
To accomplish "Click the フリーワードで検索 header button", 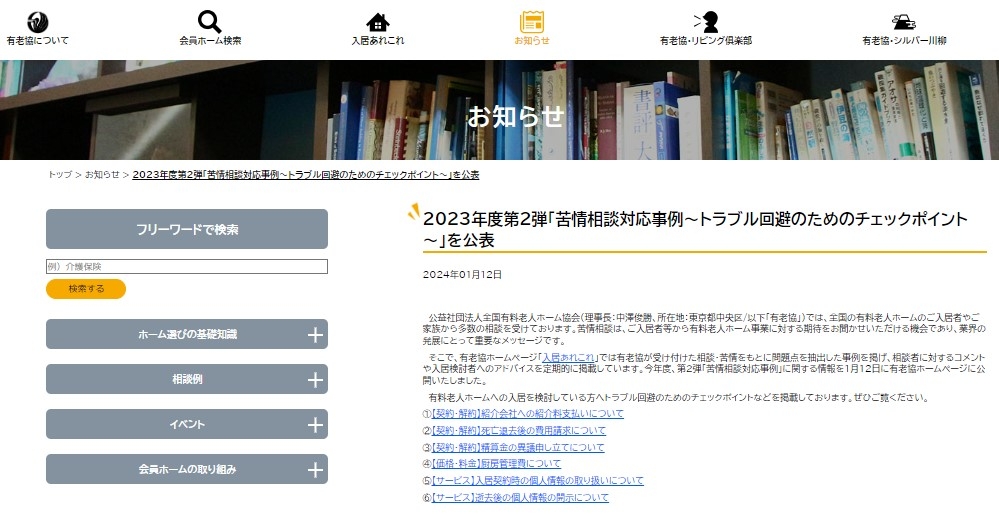I will coord(187,229).
